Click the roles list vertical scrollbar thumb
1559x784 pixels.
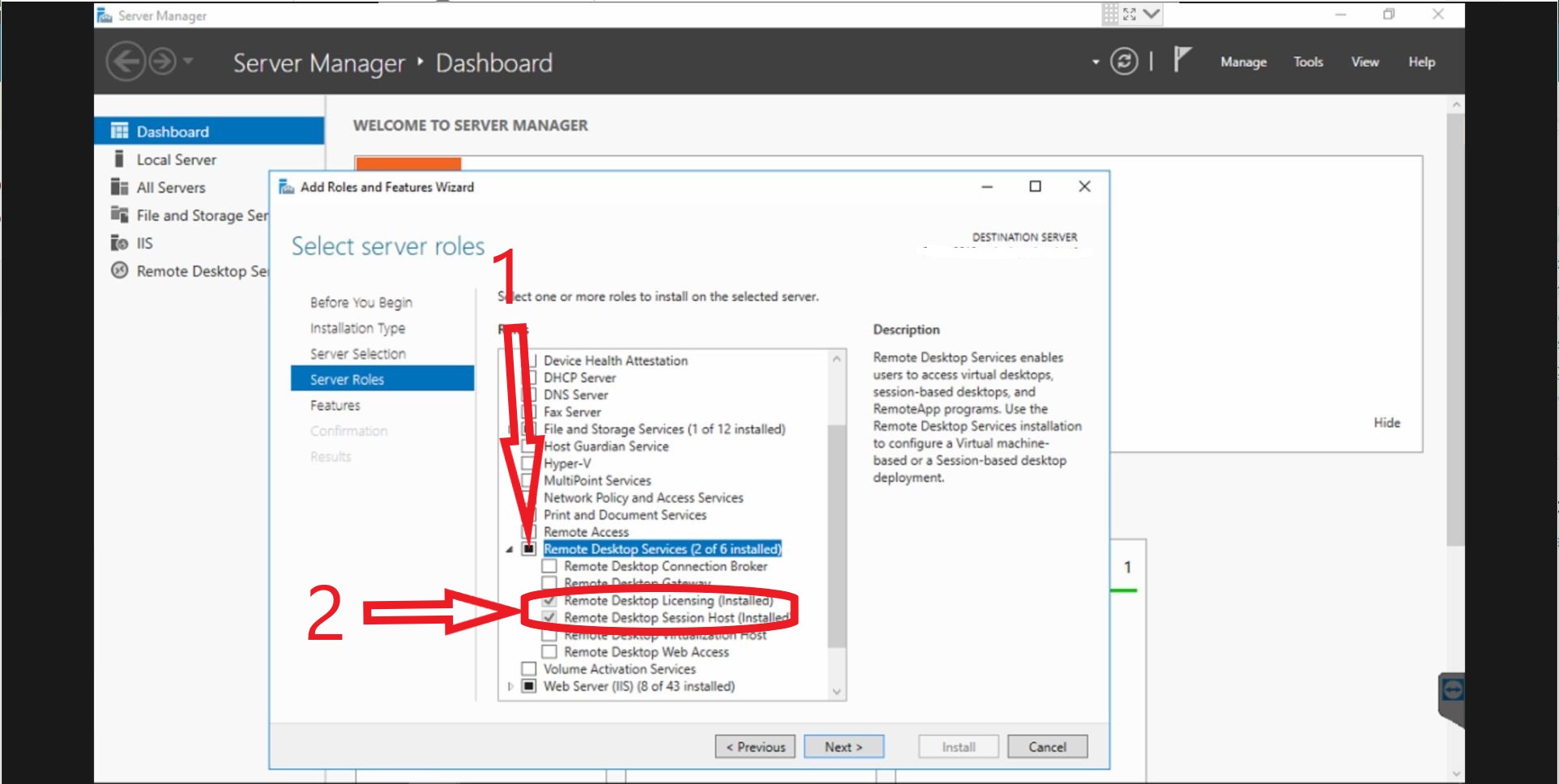[837, 535]
